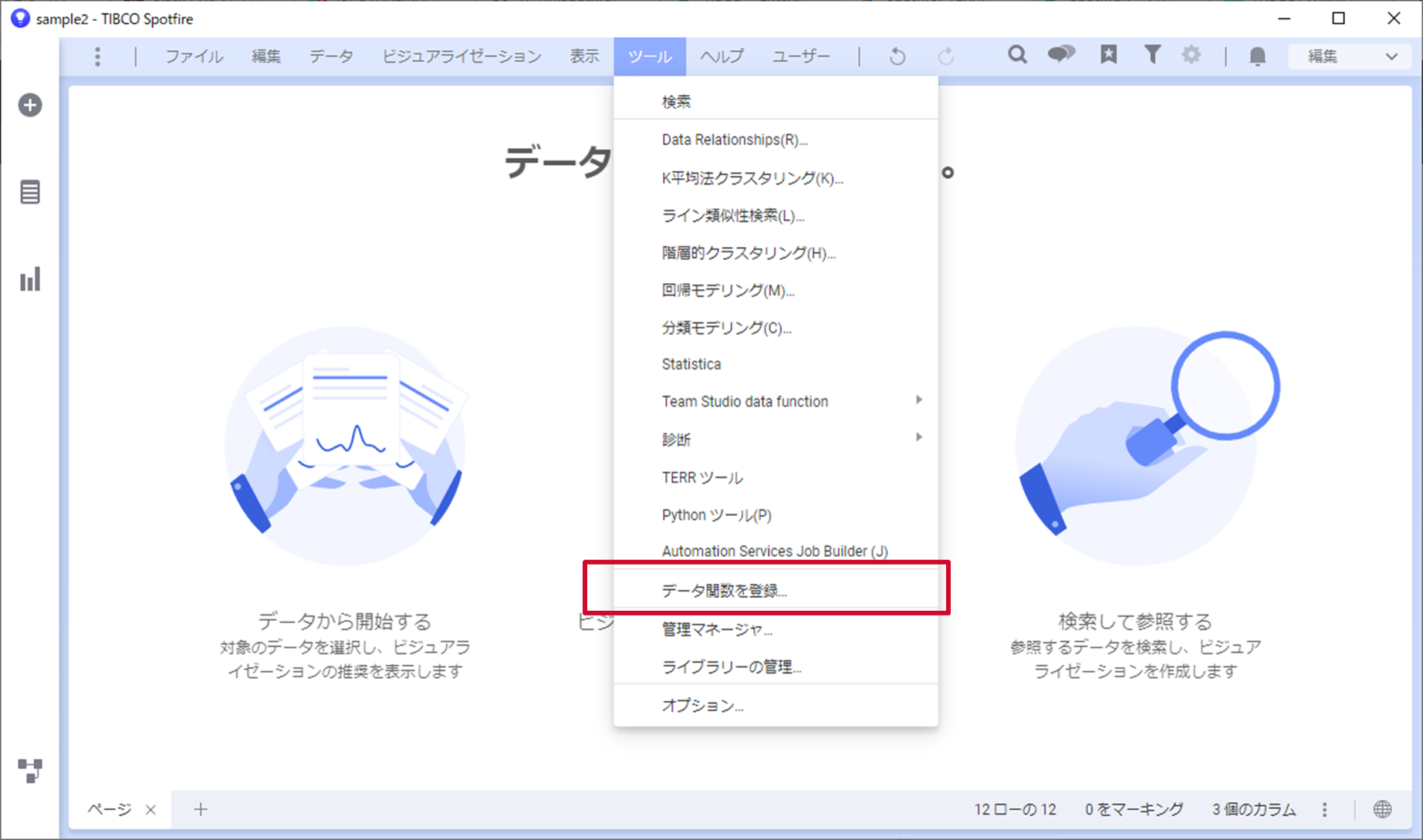Open the bookmarks star icon

coord(1108,55)
